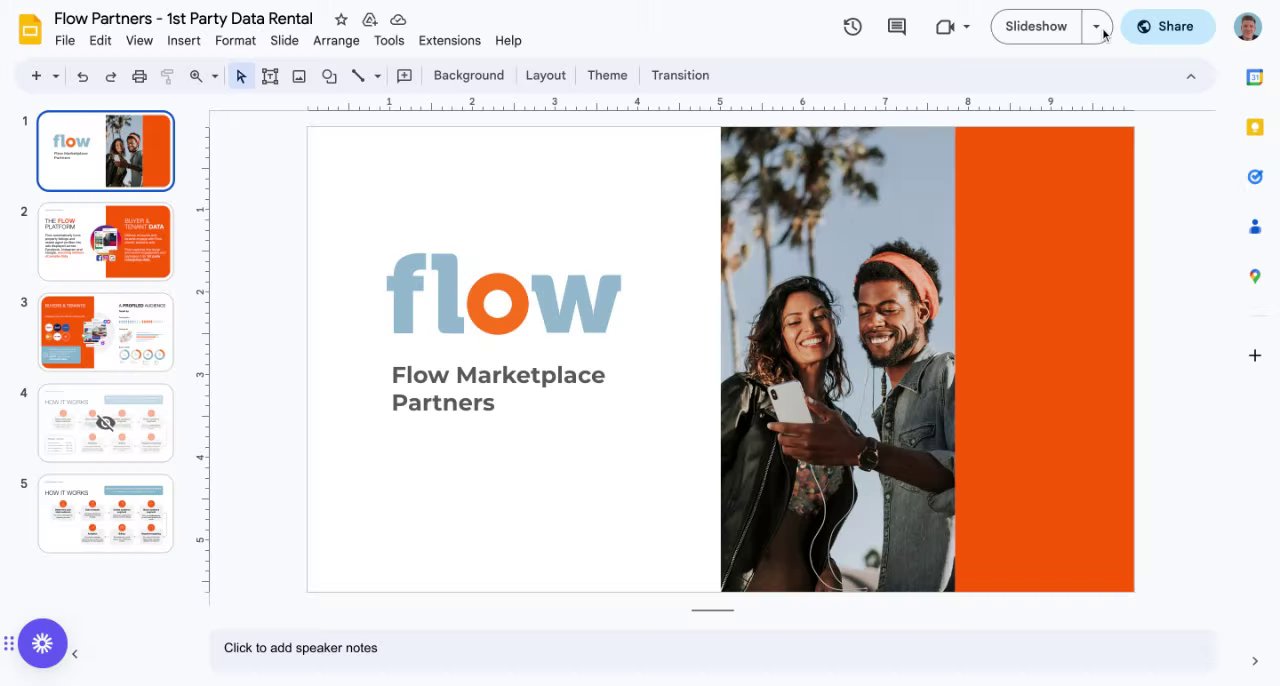Open the Edit menu
Screen dimensions: 1280x686
tap(100, 41)
